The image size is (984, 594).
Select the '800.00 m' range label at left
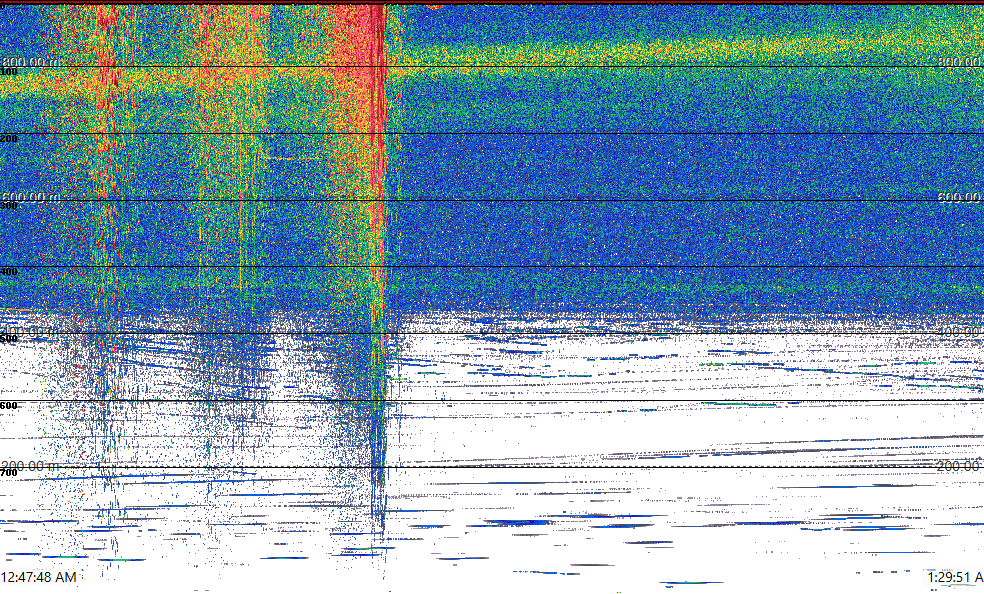tap(31, 61)
